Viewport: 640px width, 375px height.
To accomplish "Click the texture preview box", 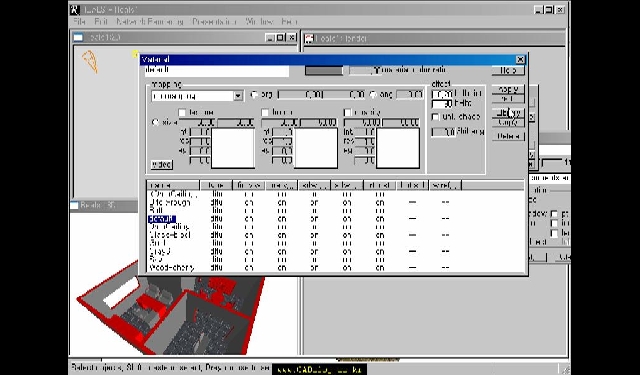I will click(233, 148).
